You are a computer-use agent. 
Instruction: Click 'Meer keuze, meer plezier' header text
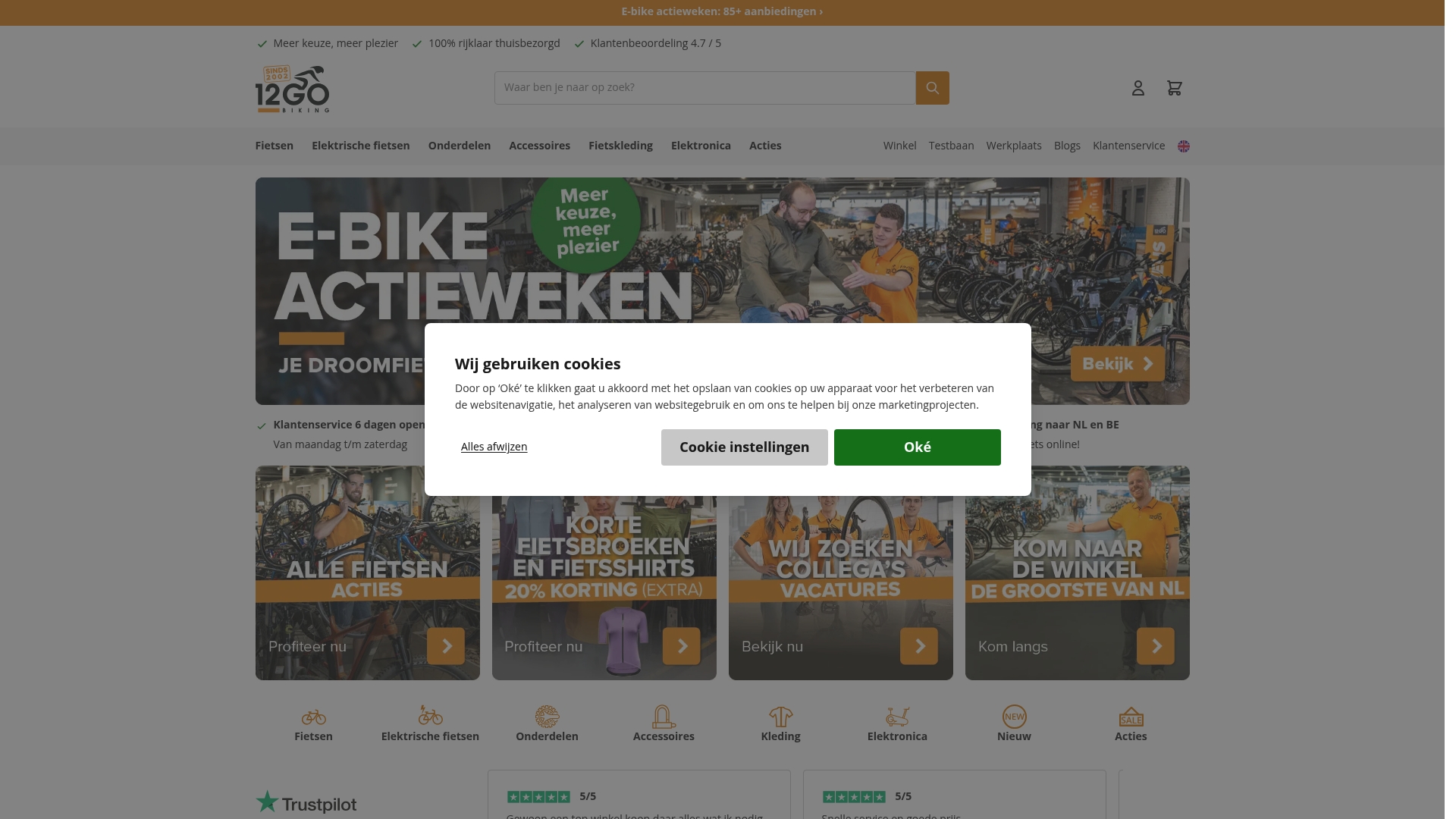[335, 43]
